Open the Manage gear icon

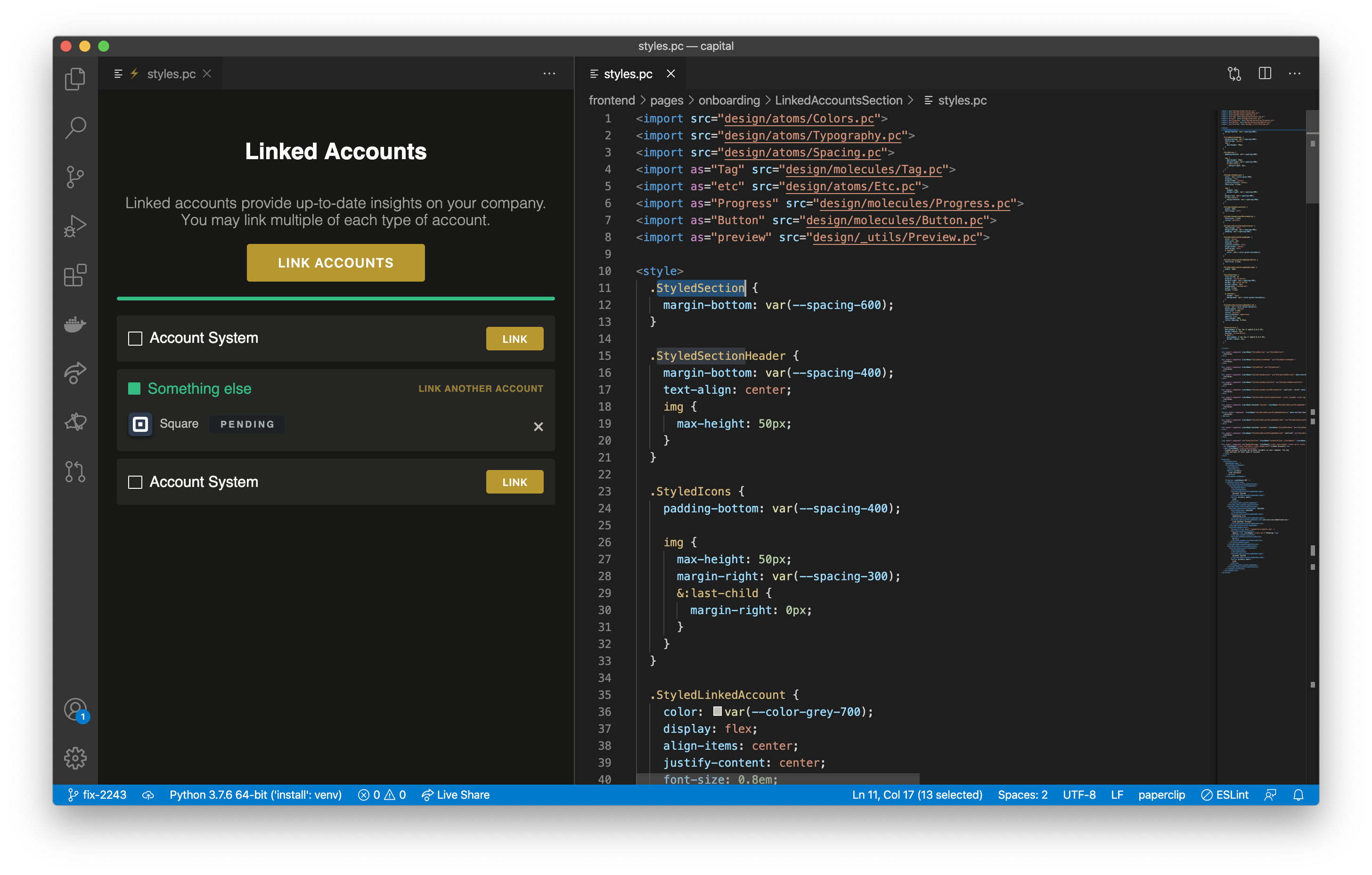[74, 758]
